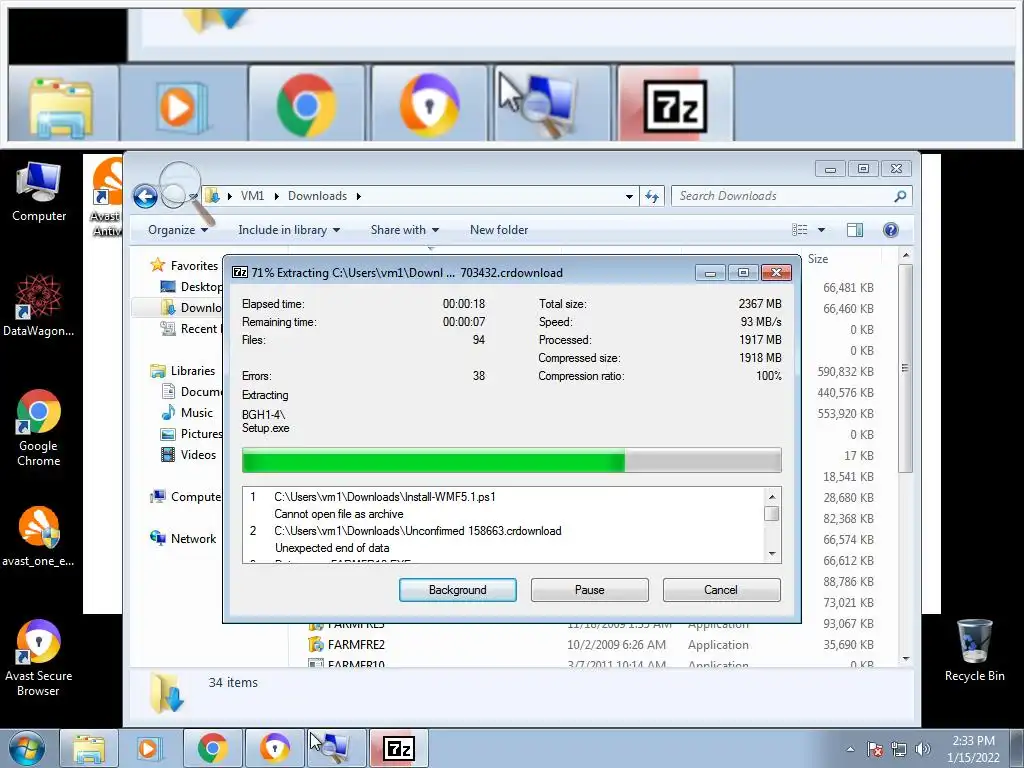
Task: Cancel the 7-Zip extraction
Action: coord(721,590)
